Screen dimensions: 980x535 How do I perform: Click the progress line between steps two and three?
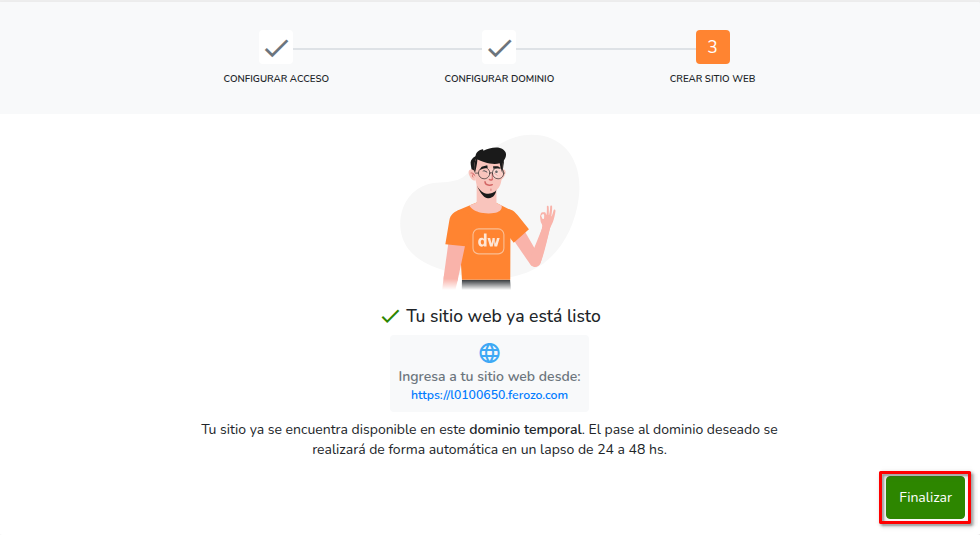[x=606, y=48]
